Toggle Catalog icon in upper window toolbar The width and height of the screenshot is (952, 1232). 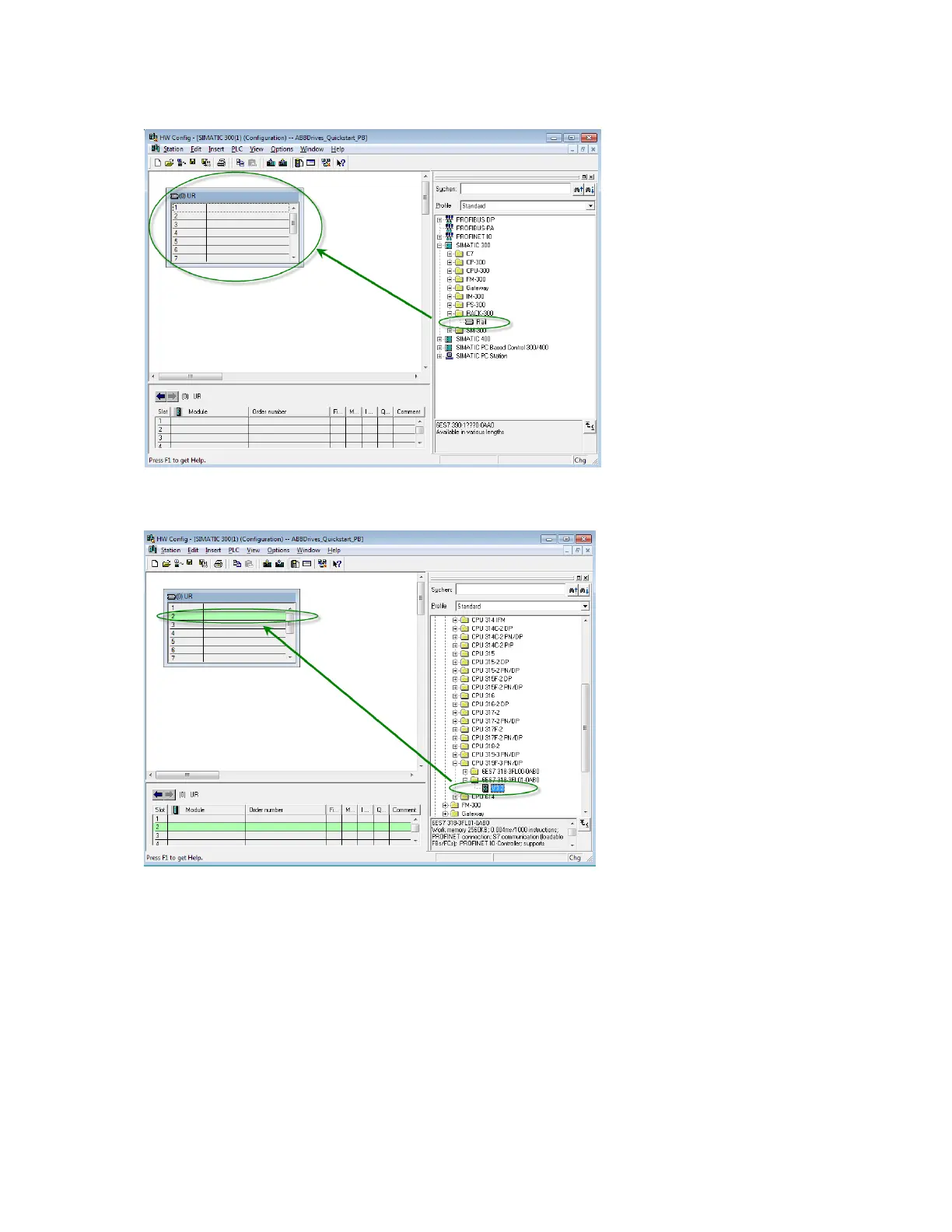click(298, 163)
